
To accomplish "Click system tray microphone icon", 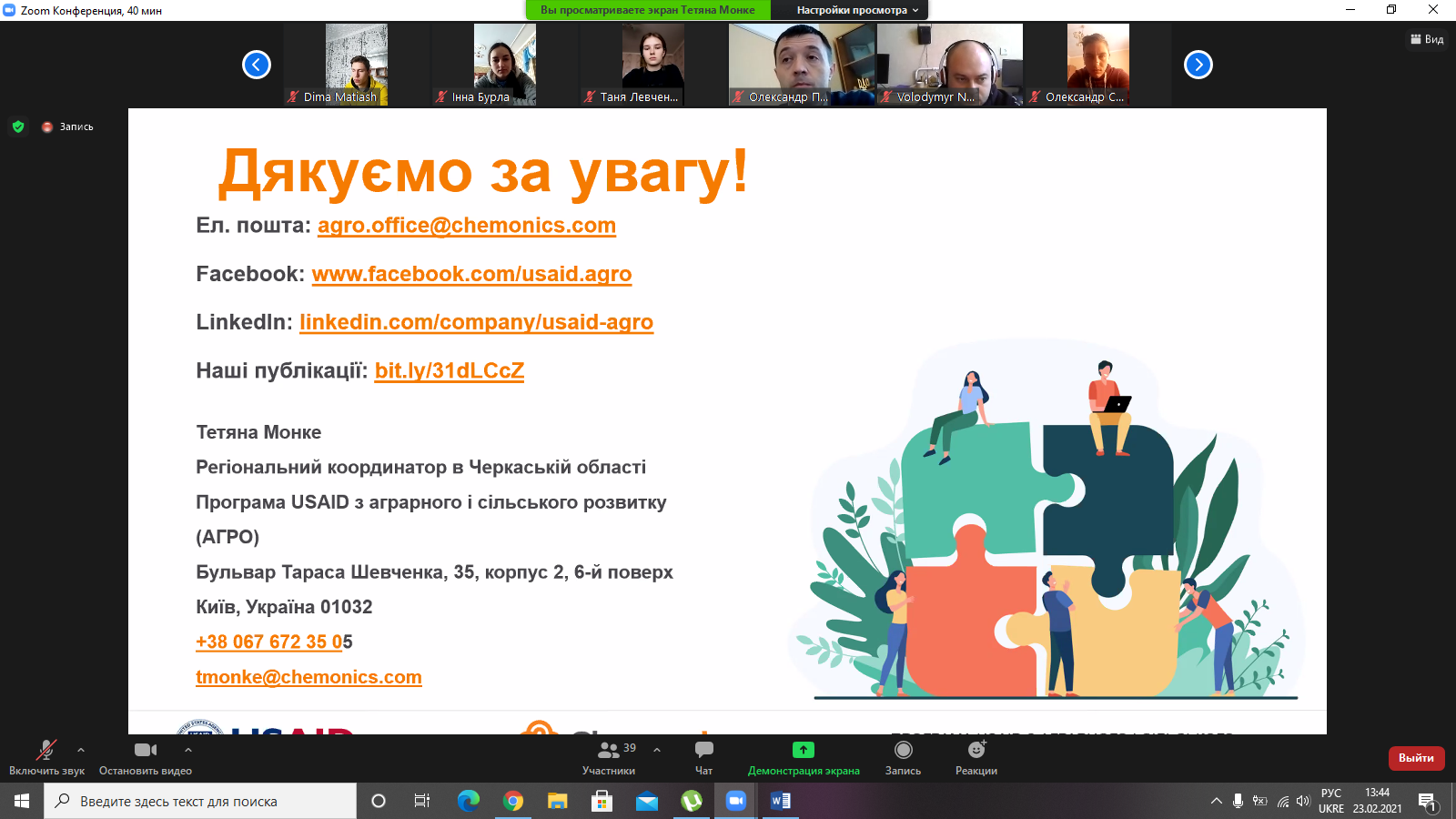I will [x=1238, y=801].
